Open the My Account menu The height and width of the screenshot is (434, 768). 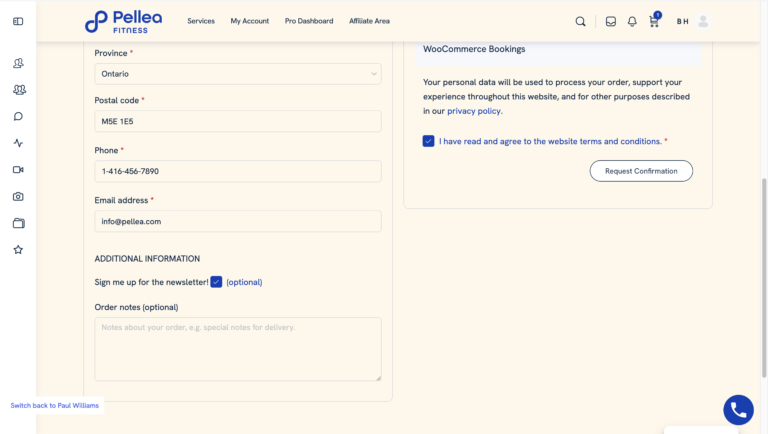tap(250, 21)
